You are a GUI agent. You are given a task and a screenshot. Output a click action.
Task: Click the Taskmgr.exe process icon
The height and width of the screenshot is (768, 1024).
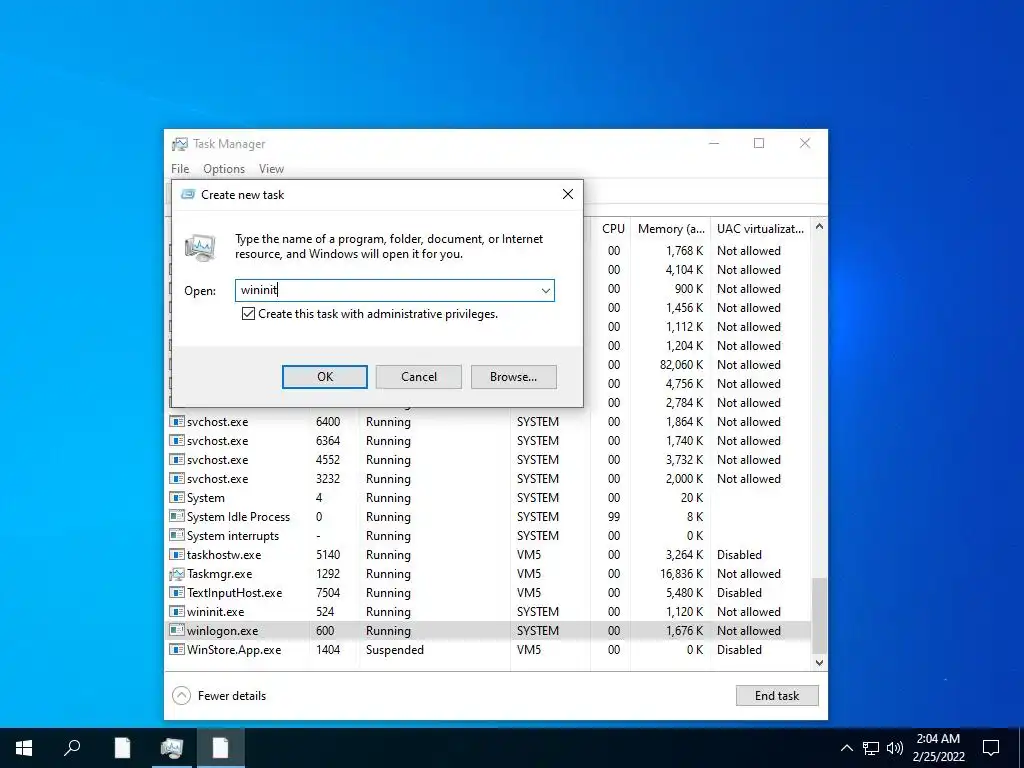tap(176, 574)
